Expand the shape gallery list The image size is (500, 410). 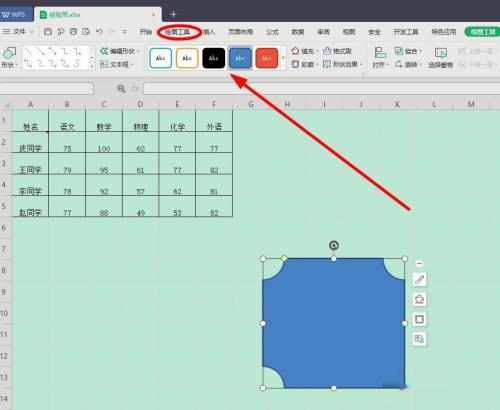tap(92, 66)
